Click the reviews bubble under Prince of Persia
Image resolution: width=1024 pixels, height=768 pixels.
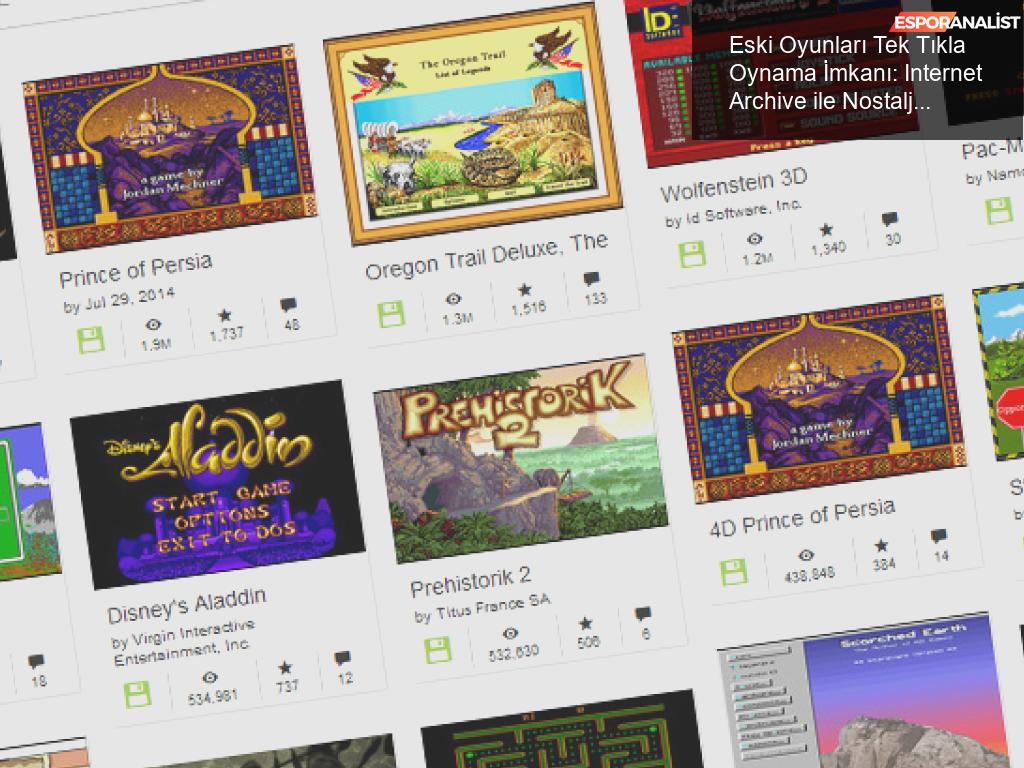click(288, 304)
